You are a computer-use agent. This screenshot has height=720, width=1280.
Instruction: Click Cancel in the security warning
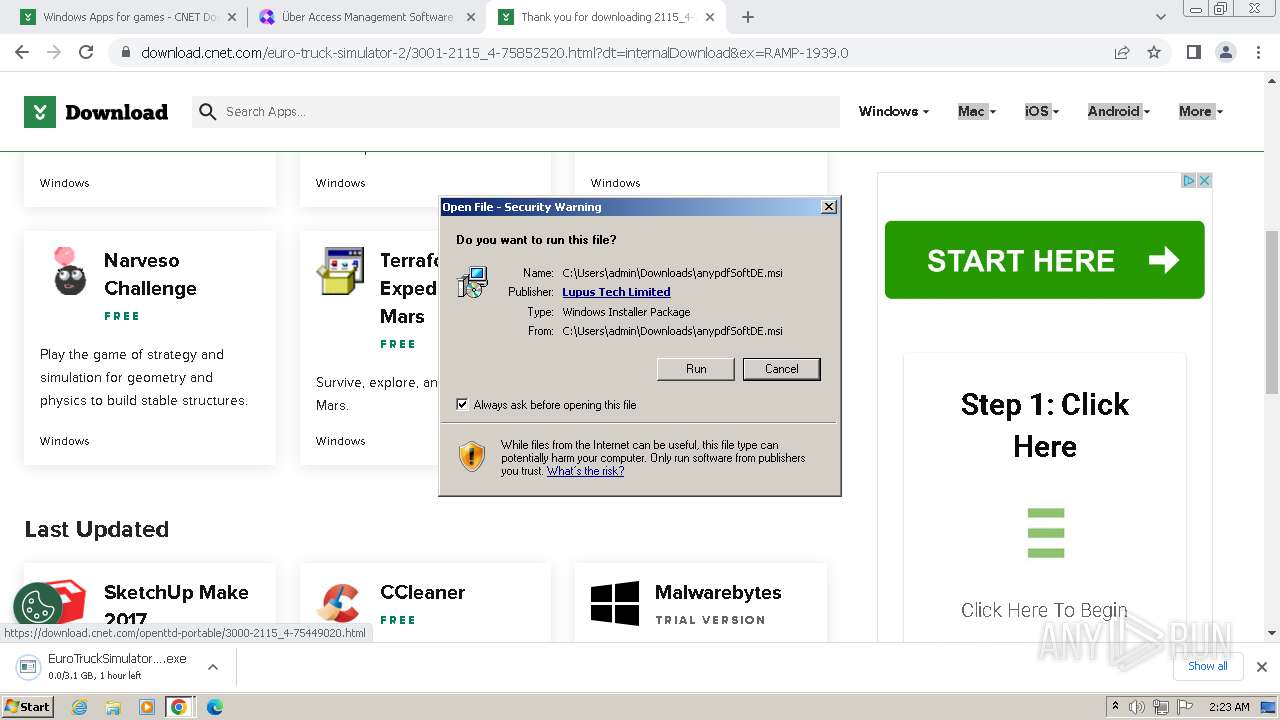click(x=781, y=369)
